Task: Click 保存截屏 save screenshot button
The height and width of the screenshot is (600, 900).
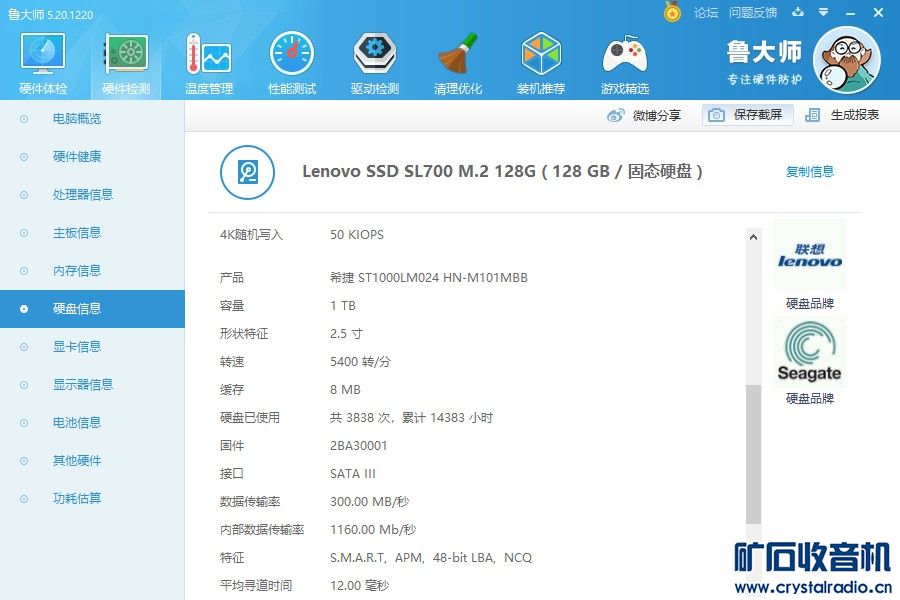Action: [748, 115]
